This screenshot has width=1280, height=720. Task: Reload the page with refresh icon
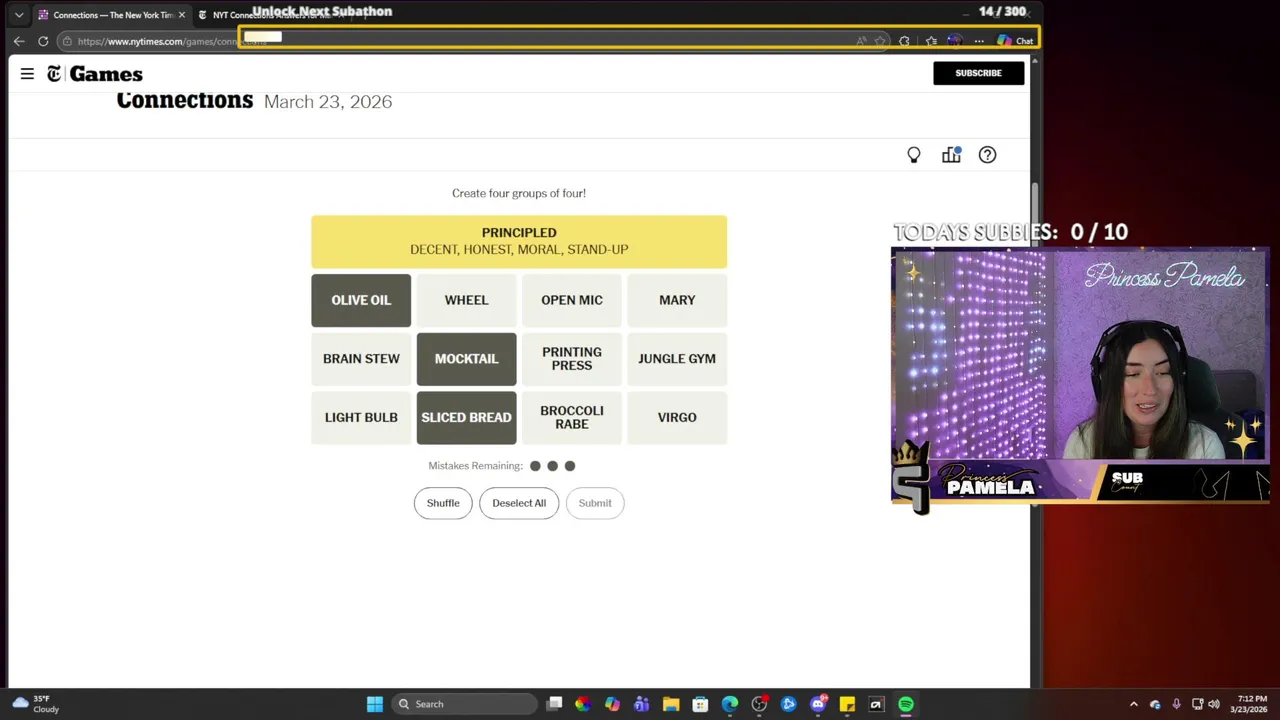coord(43,41)
